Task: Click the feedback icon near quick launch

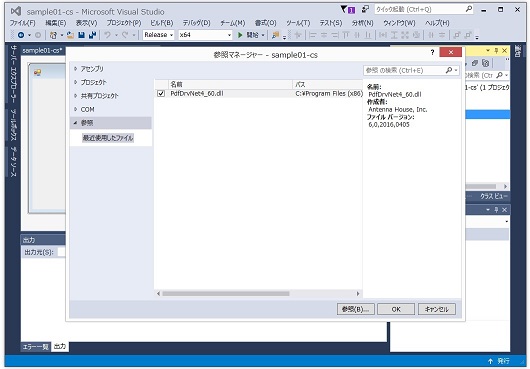Action: click(365, 9)
